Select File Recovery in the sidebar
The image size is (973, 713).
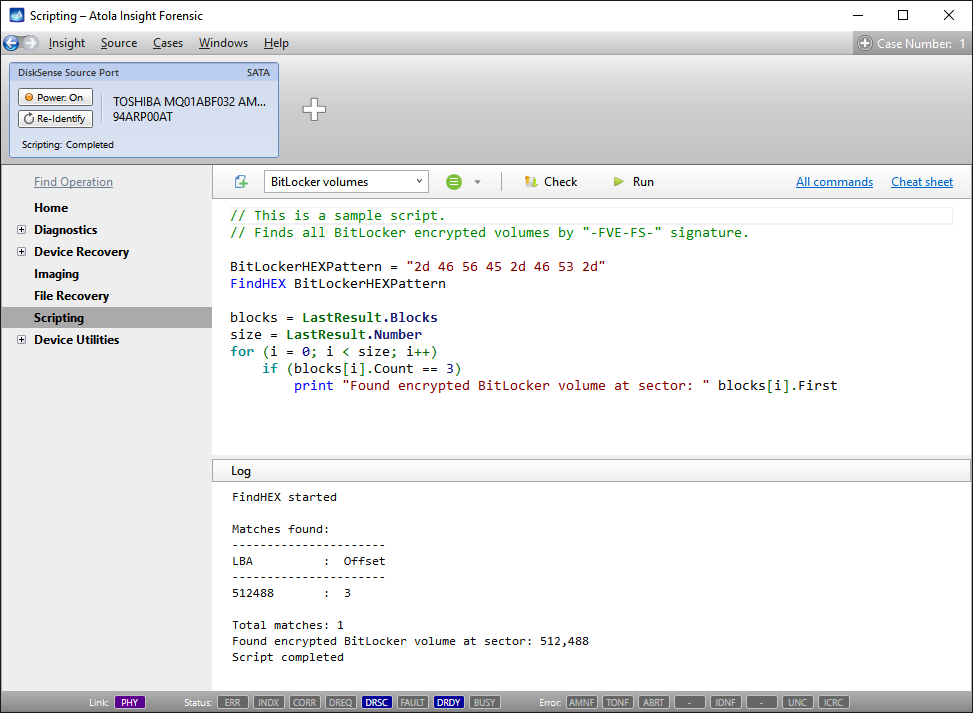pyautogui.click(x=71, y=295)
